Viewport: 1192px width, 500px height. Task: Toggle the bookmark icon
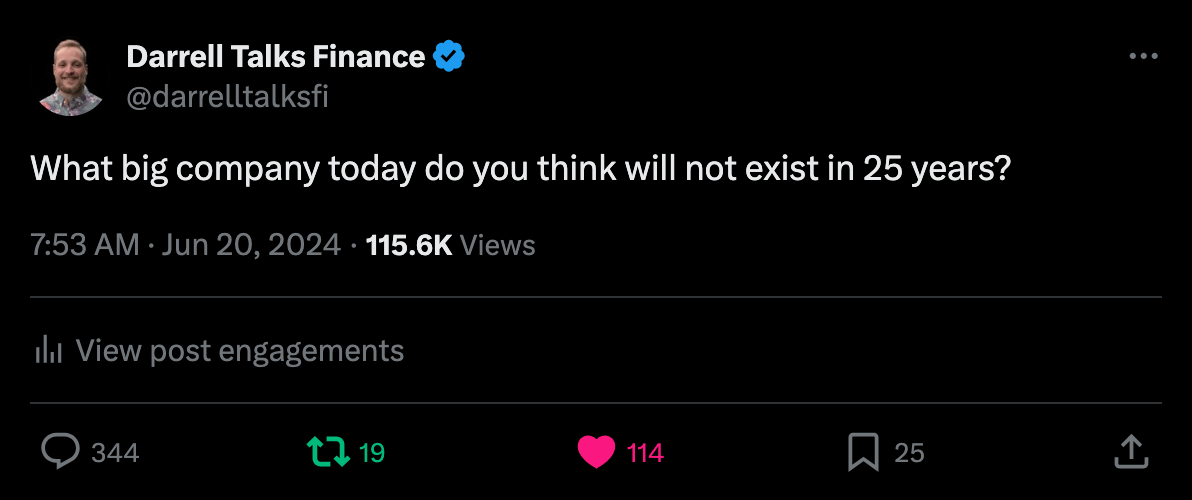(x=862, y=453)
